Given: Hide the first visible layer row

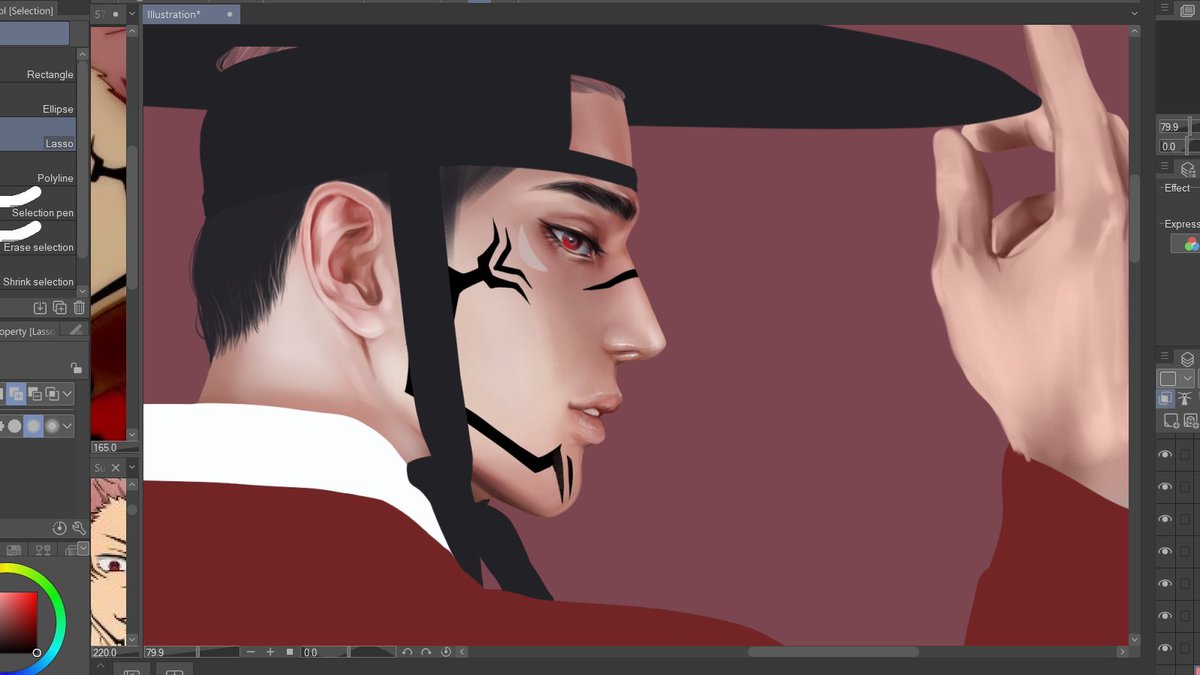Looking at the screenshot, I should point(1165,454).
